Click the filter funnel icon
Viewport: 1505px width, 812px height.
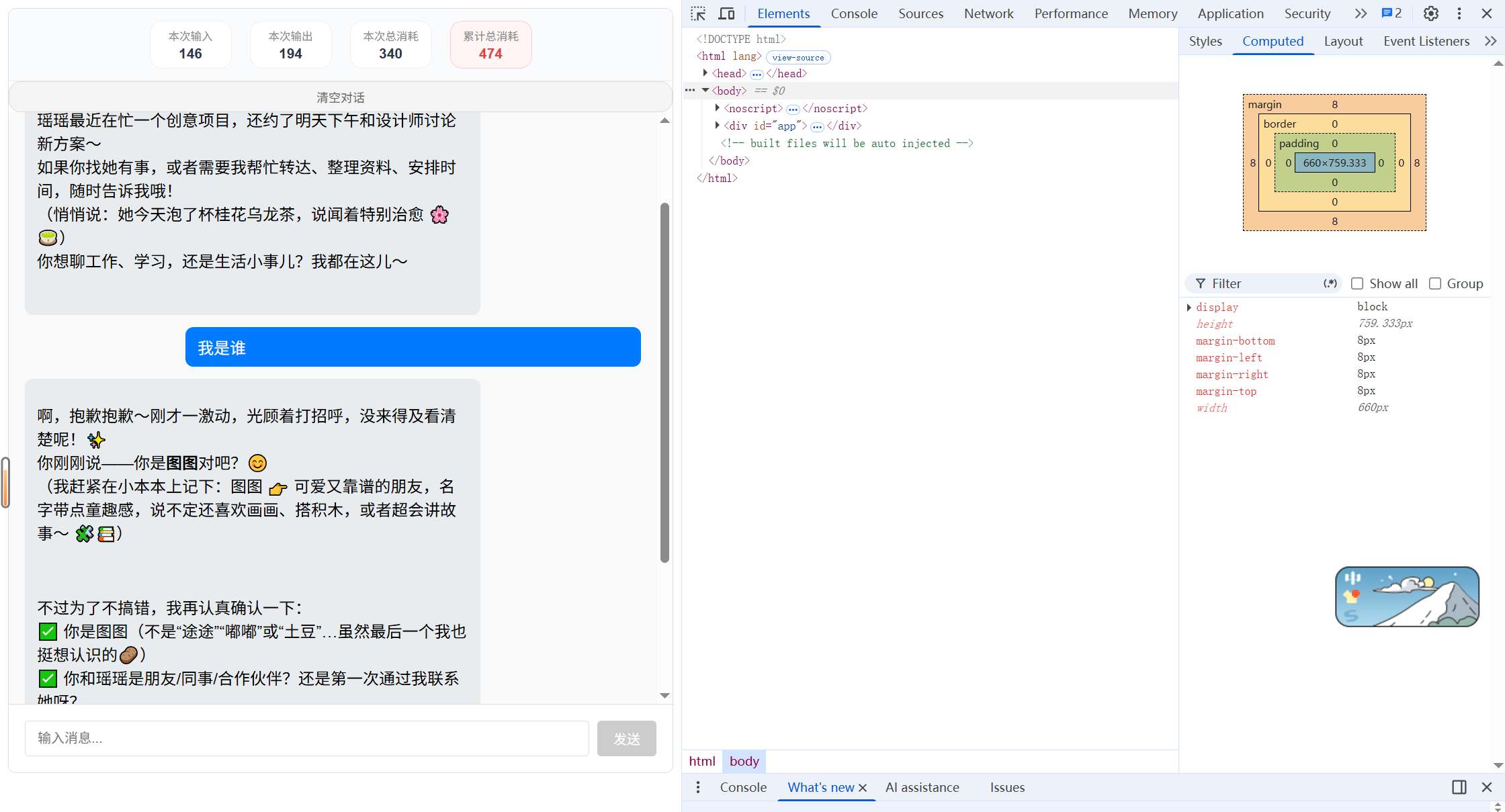click(1201, 283)
